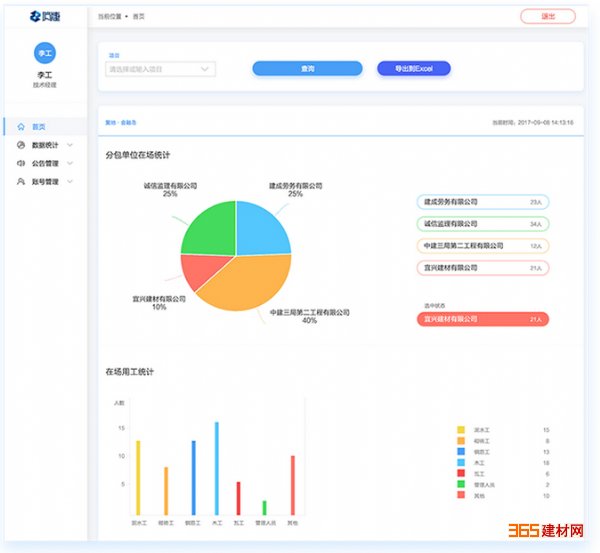Click the 导出到Excel export button
600x553 pixels.
pos(413,68)
